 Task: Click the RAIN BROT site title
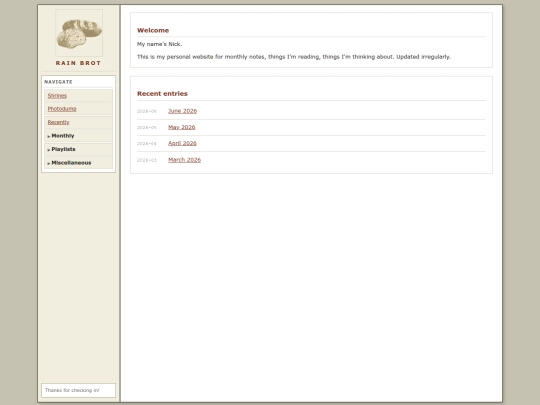79,63
